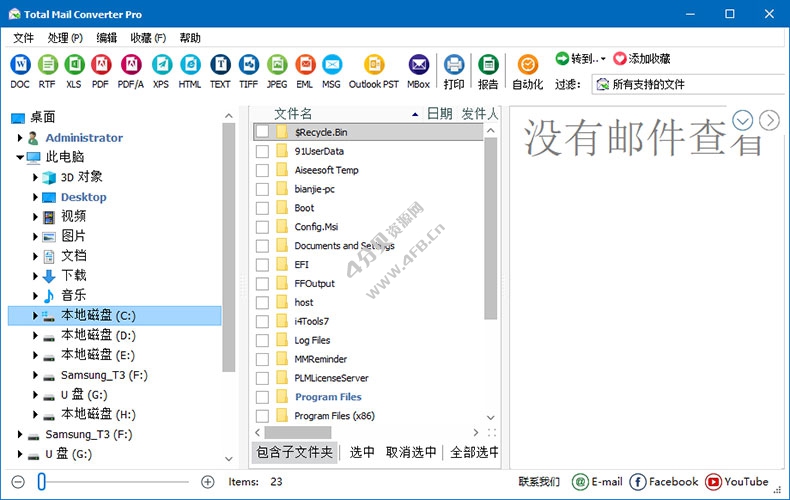Choose the TIFF output icon
Image resolution: width=790 pixels, height=500 pixels.
click(249, 65)
